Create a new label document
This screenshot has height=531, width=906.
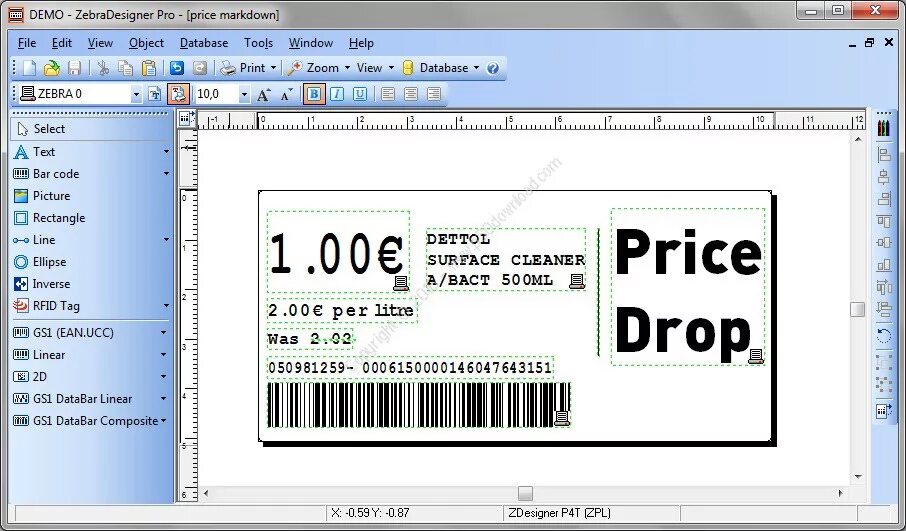[x=29, y=68]
